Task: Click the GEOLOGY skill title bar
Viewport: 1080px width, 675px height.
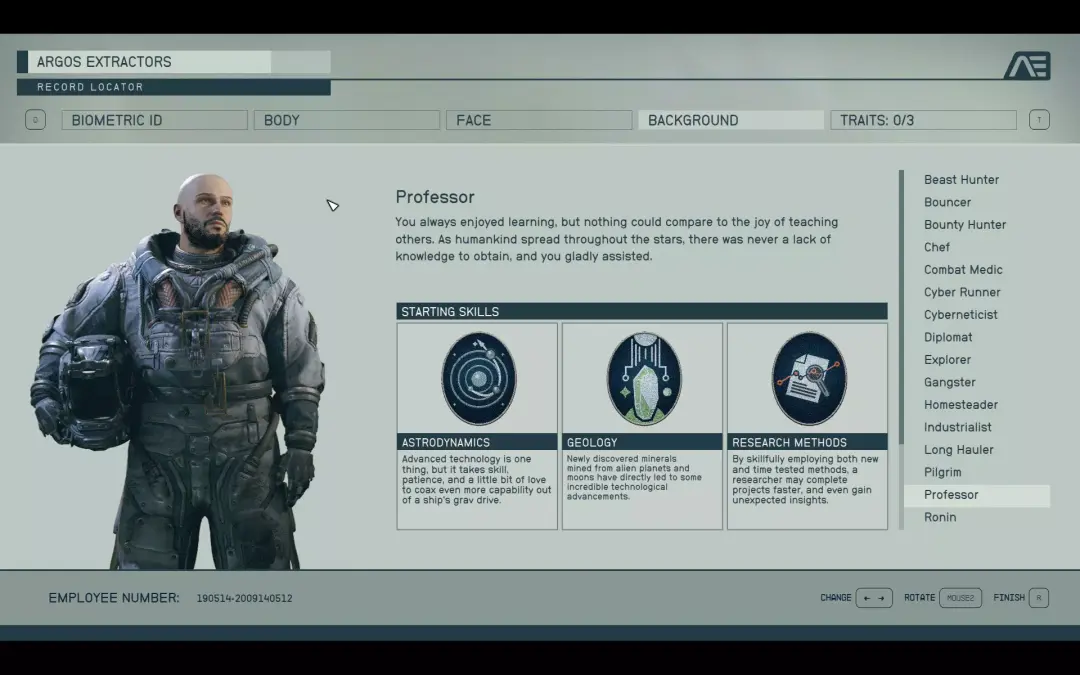Action: click(x=642, y=442)
